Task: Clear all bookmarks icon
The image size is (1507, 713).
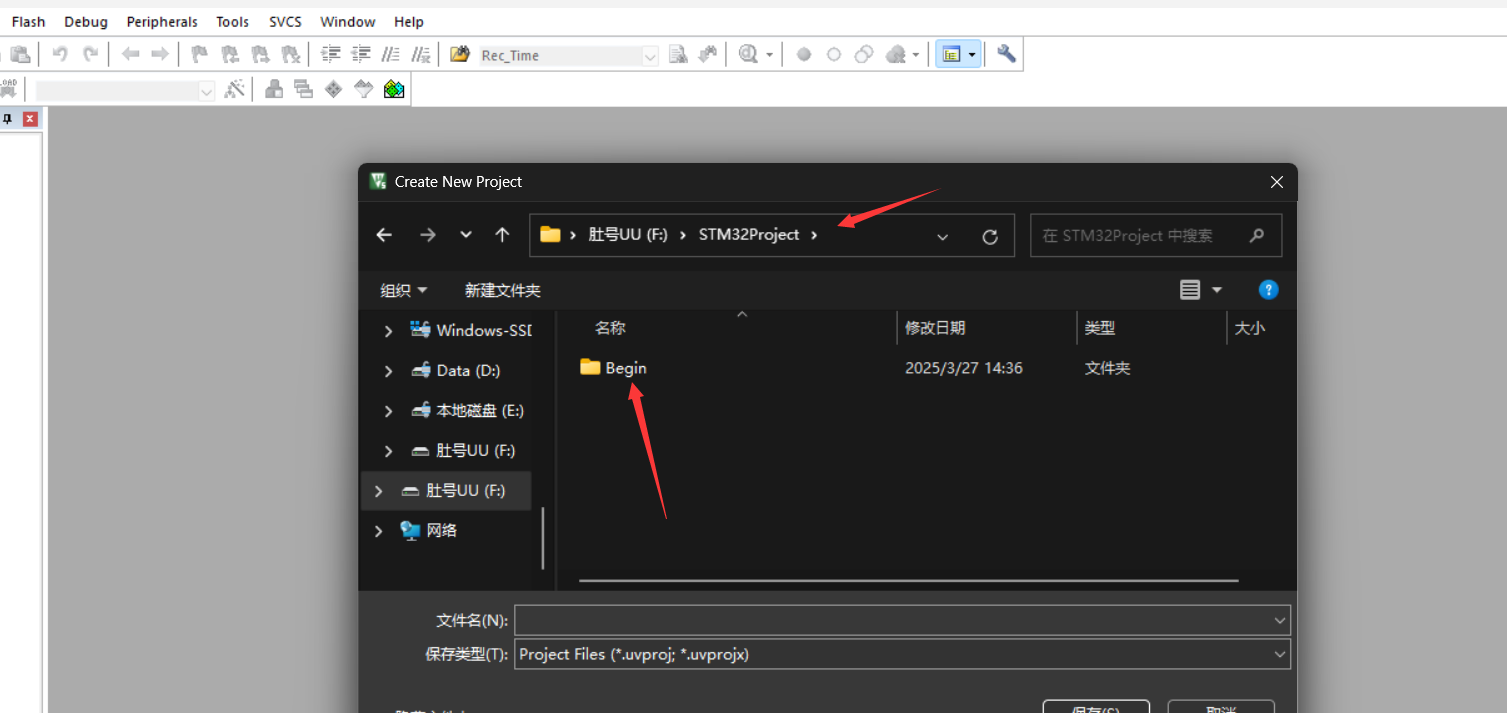Action: point(291,54)
